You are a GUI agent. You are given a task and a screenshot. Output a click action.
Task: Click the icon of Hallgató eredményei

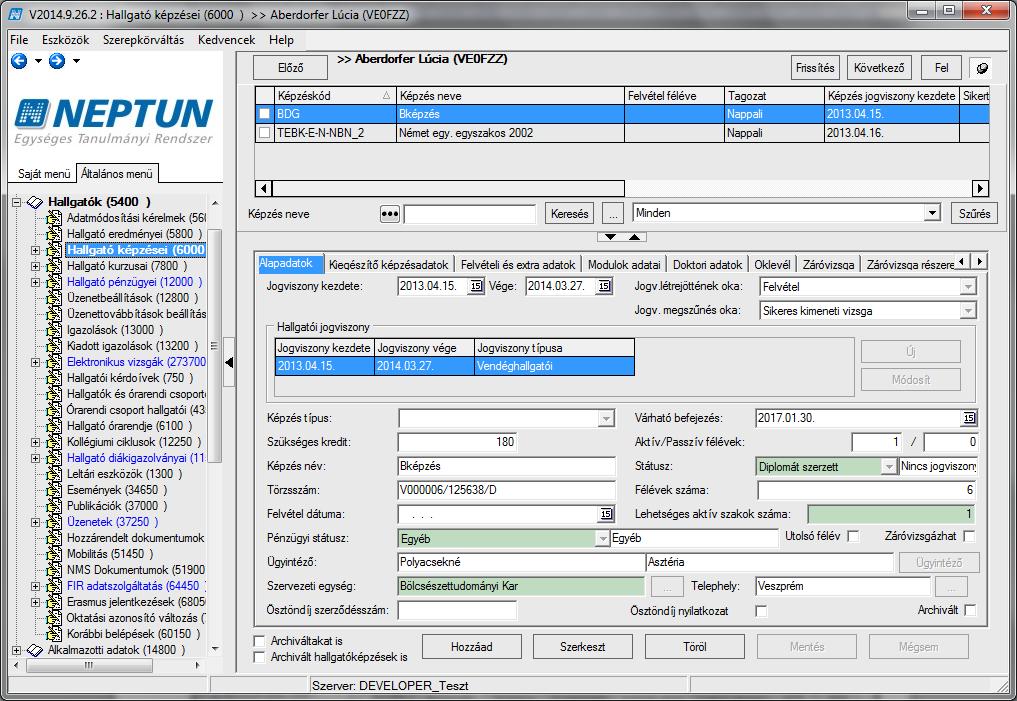pyautogui.click(x=54, y=233)
